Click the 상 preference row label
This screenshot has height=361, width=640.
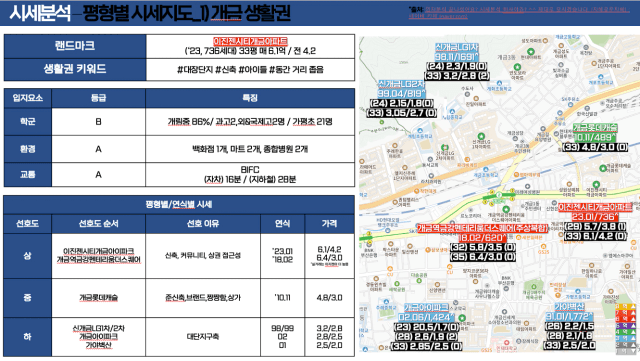27,256
